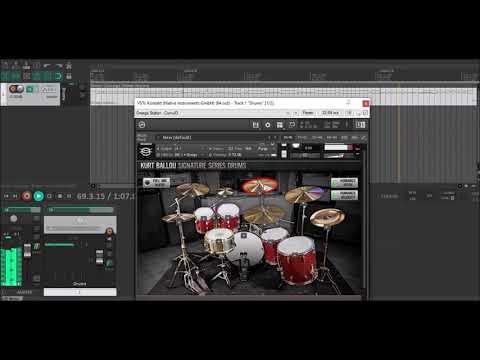Go to project start in transport
The width and height of the screenshot is (480, 360).
coord(6,196)
